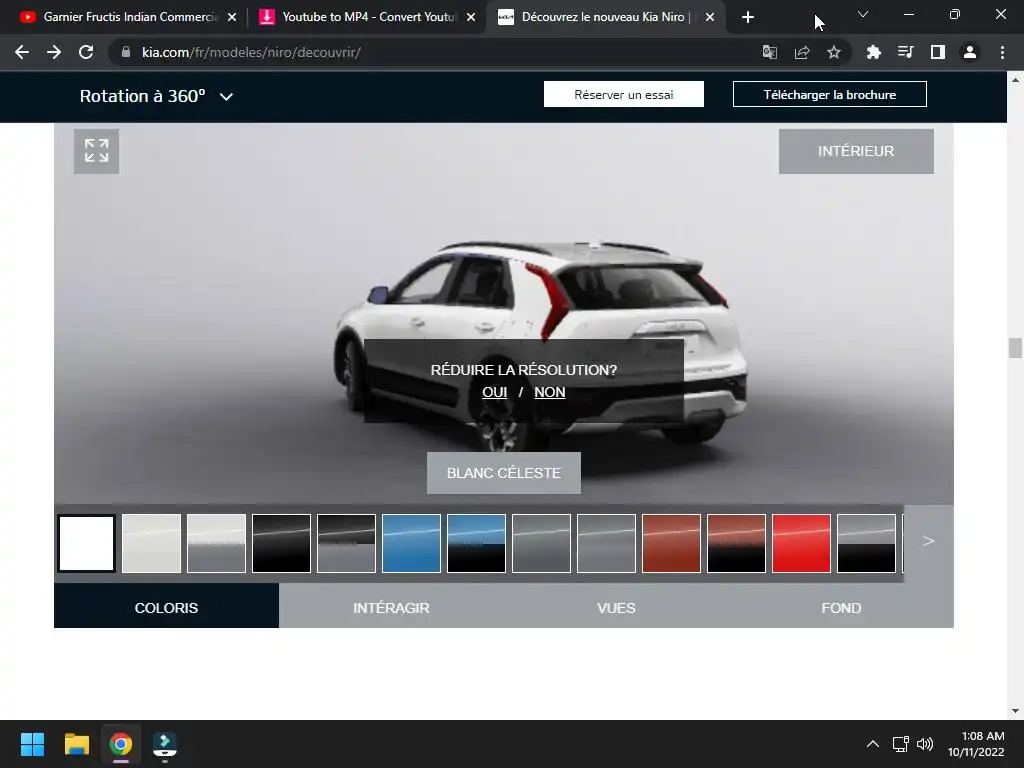Close the Youtube to MP4 tab
The height and width of the screenshot is (768, 1024).
click(471, 17)
